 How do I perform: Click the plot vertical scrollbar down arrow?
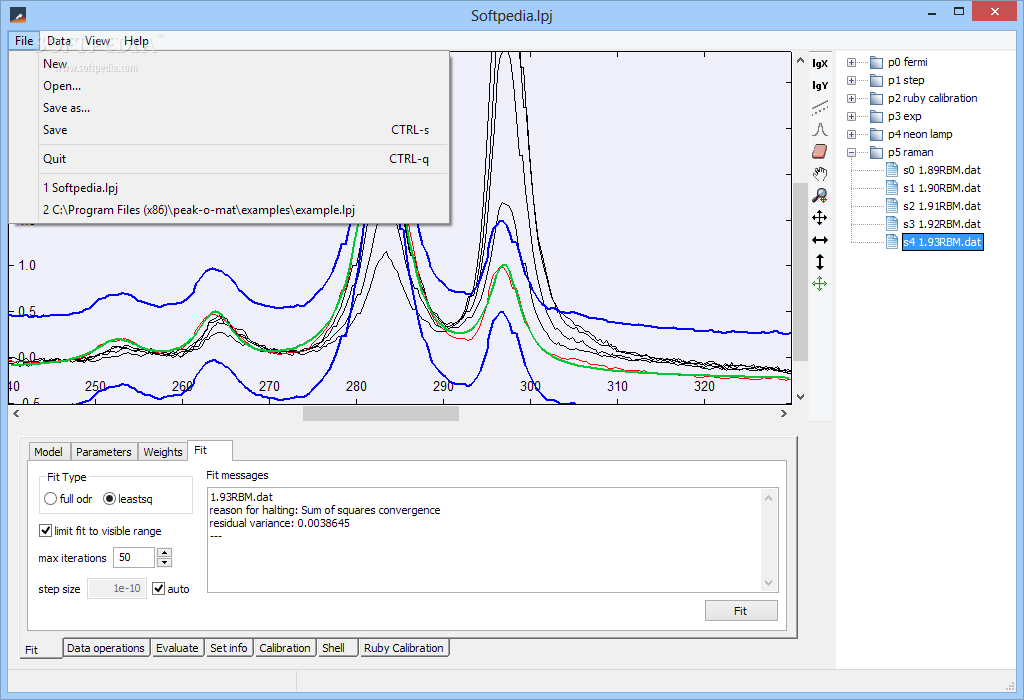tap(801, 396)
